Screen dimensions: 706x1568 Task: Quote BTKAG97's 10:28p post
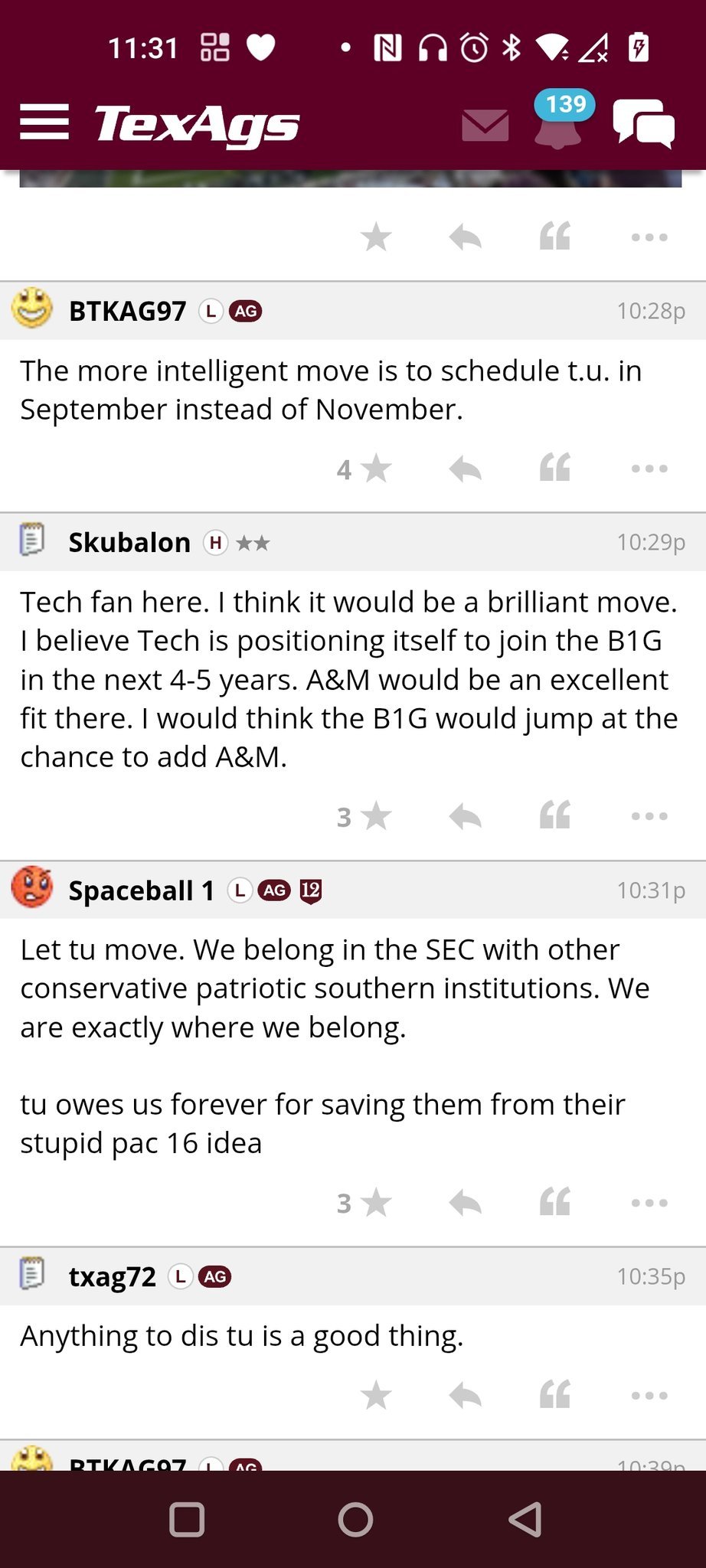[555, 469]
